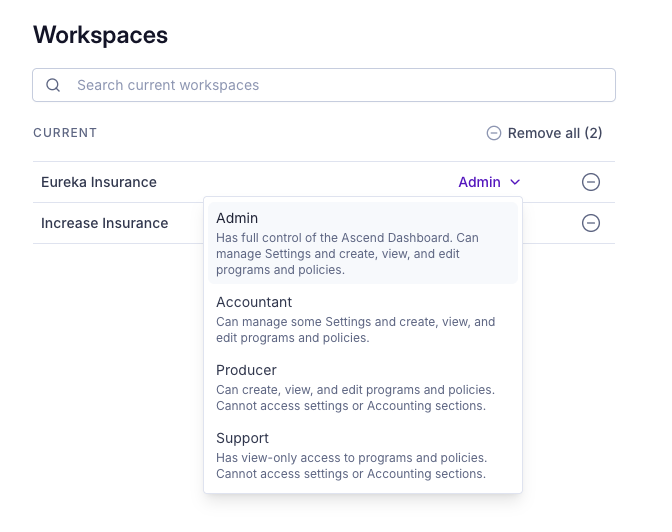Select the Accountant role option
This screenshot has width=672, height=532.
click(x=363, y=319)
